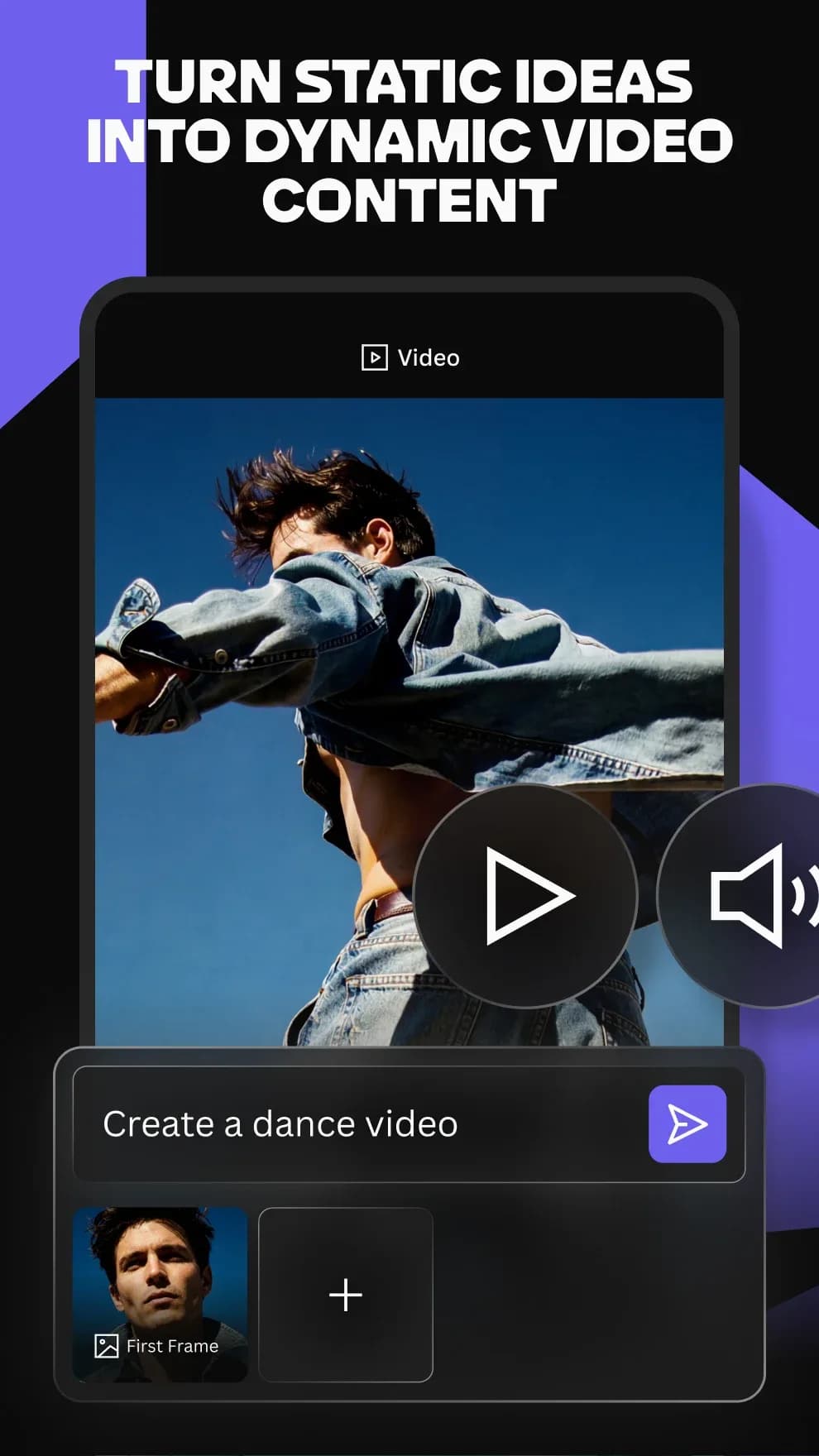The image size is (819, 1456).
Task: Click the image icon on First Frame
Action: (x=106, y=1346)
